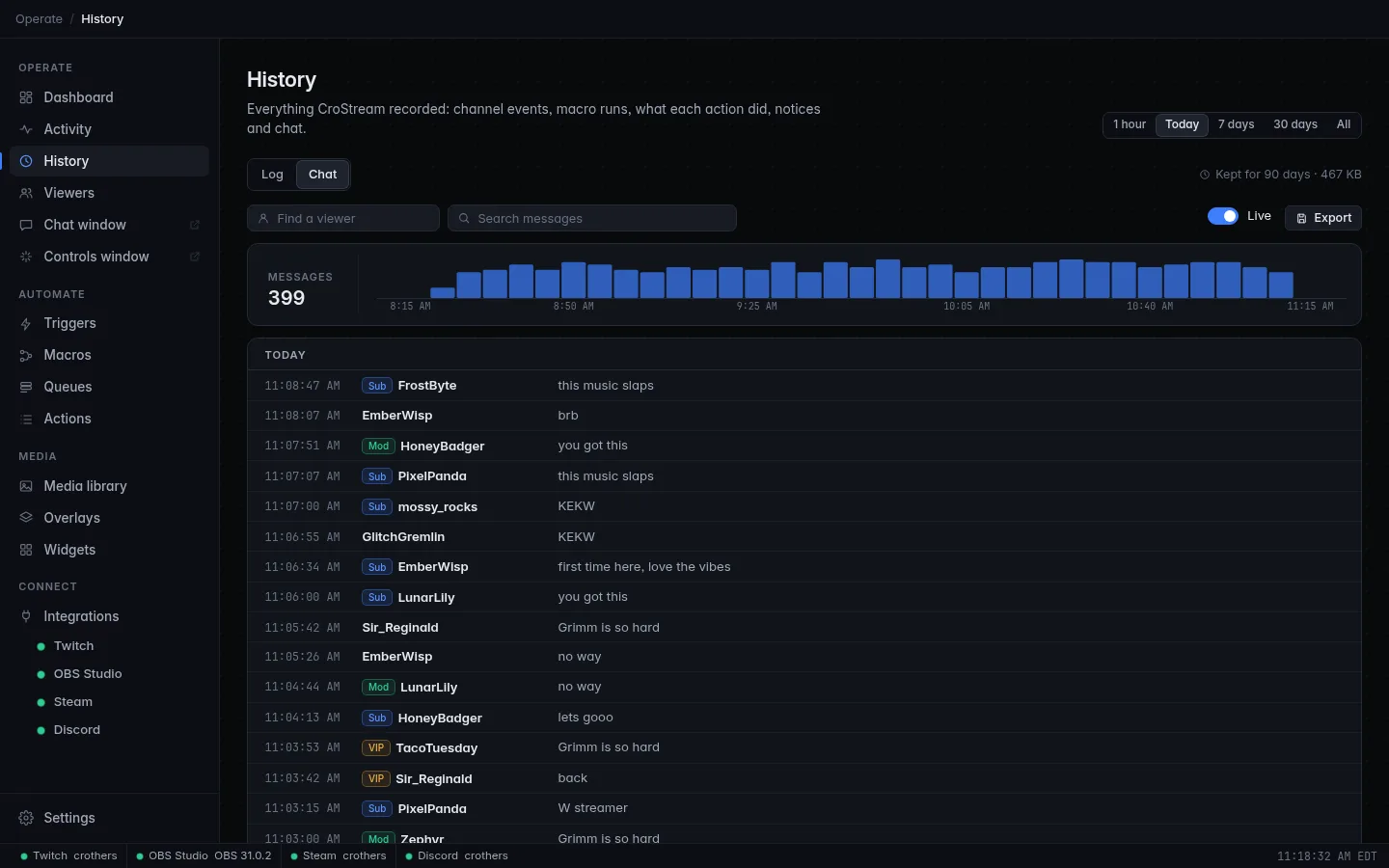Select the 30 days time range
1389x868 pixels.
[x=1295, y=124]
